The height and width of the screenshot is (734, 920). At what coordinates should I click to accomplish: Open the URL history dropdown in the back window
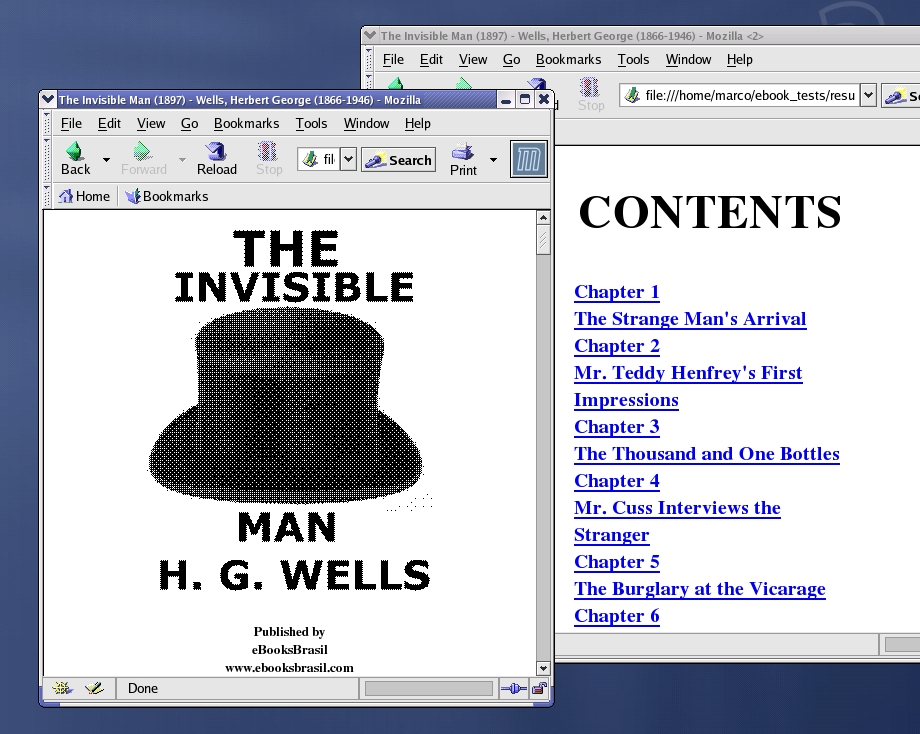click(x=867, y=95)
